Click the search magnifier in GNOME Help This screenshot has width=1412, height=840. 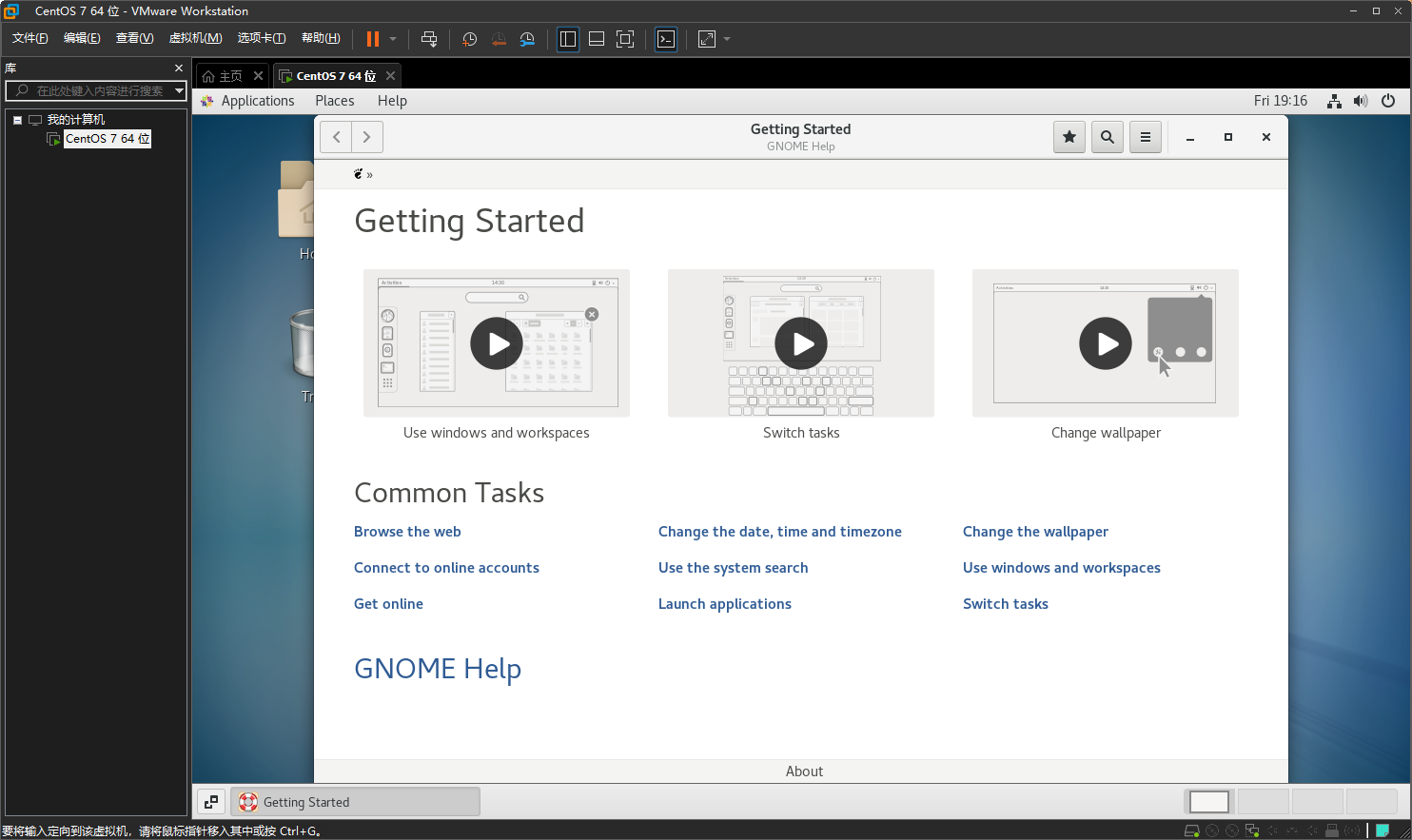pyautogui.click(x=1108, y=137)
